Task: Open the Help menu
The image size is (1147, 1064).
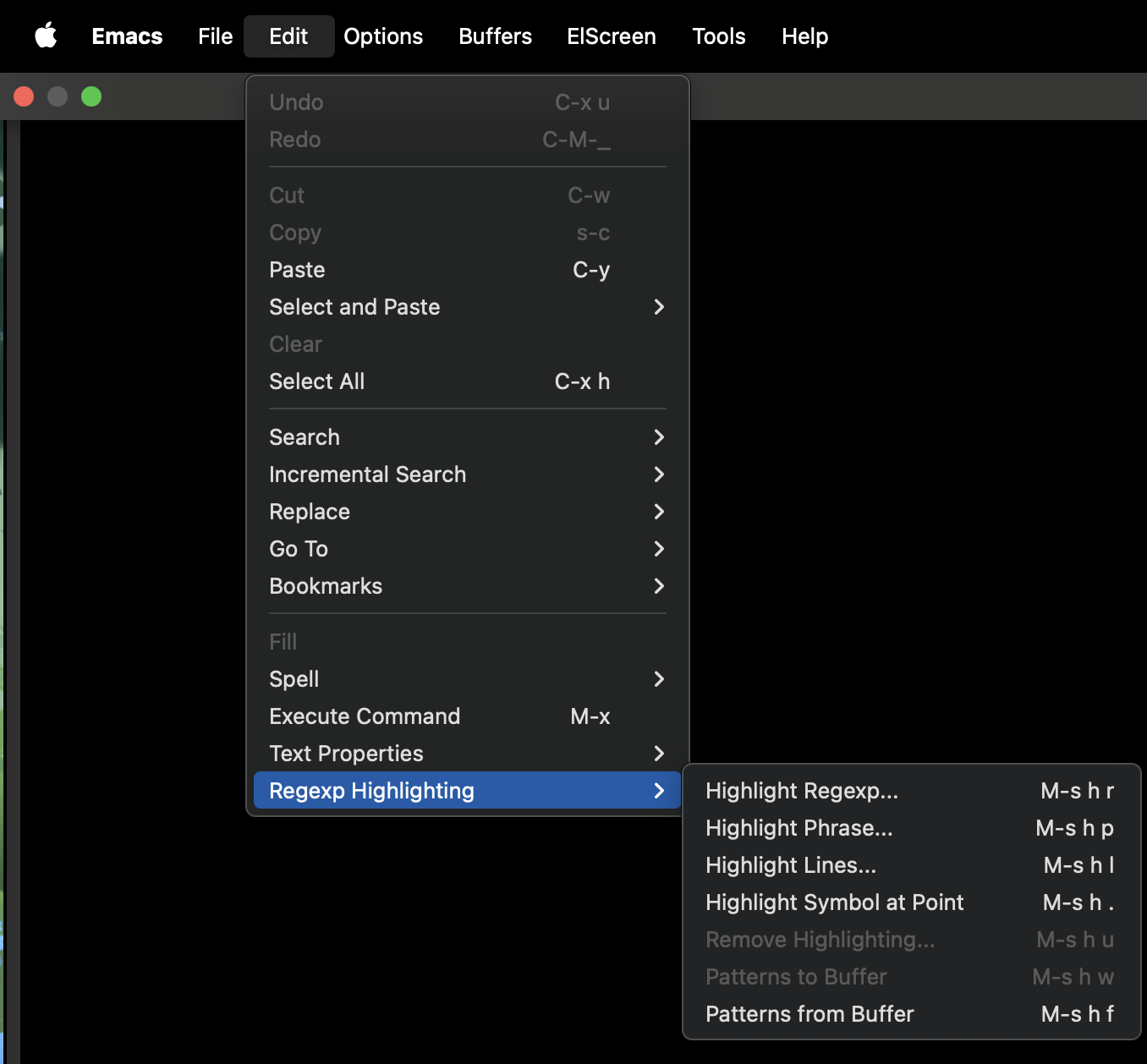Action: (804, 36)
